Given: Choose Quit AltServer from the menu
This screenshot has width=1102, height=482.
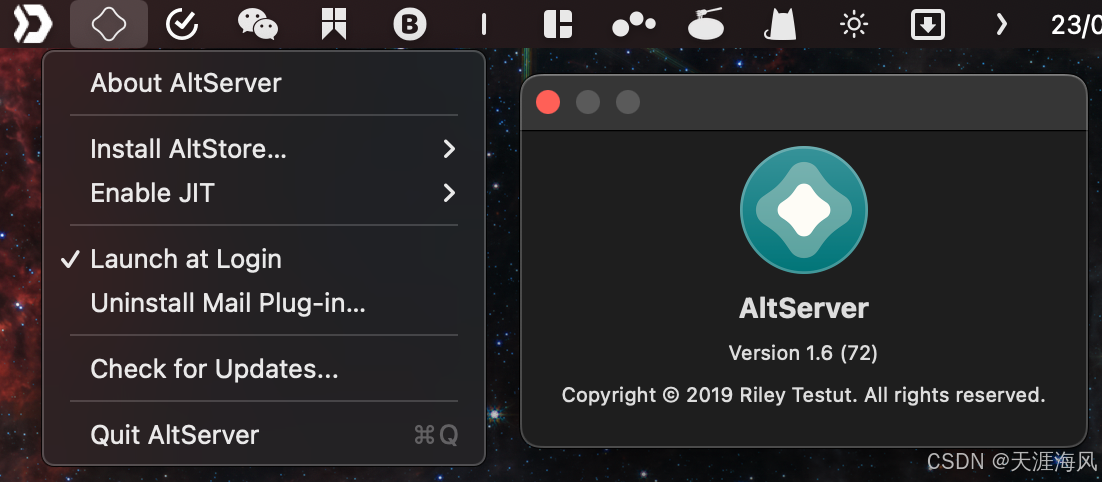Looking at the screenshot, I should 264,435.
